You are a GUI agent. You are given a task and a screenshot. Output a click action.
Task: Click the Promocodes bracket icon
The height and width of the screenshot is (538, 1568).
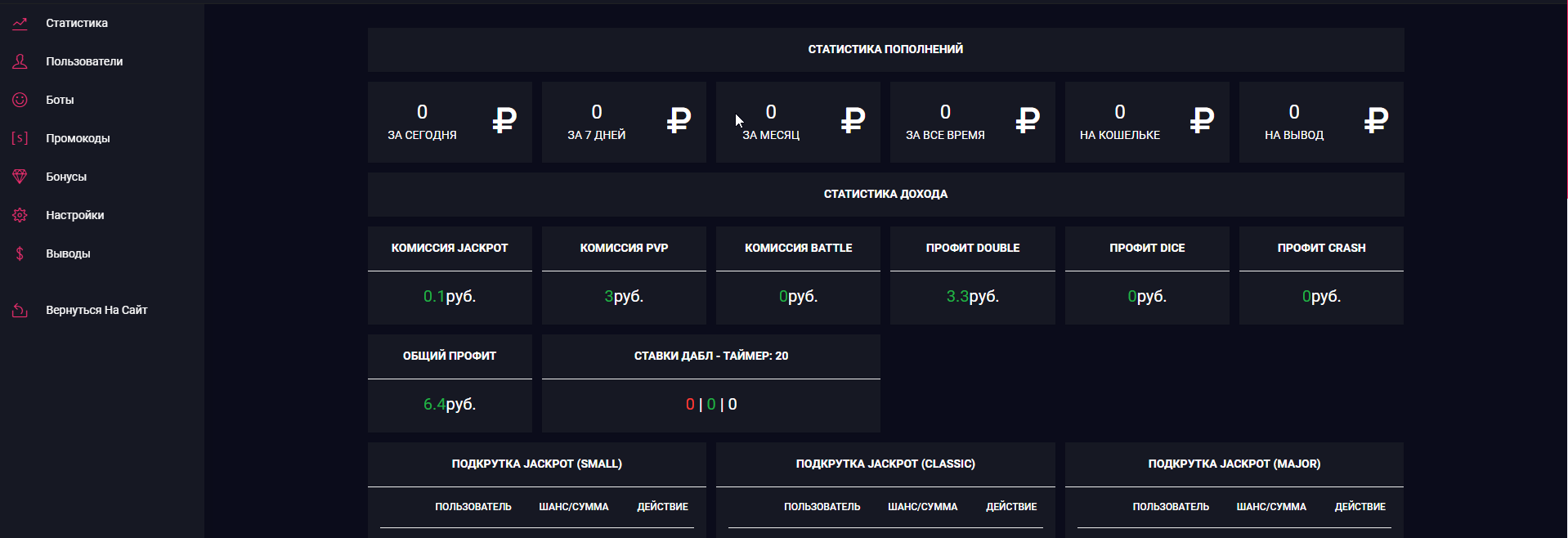coord(20,138)
